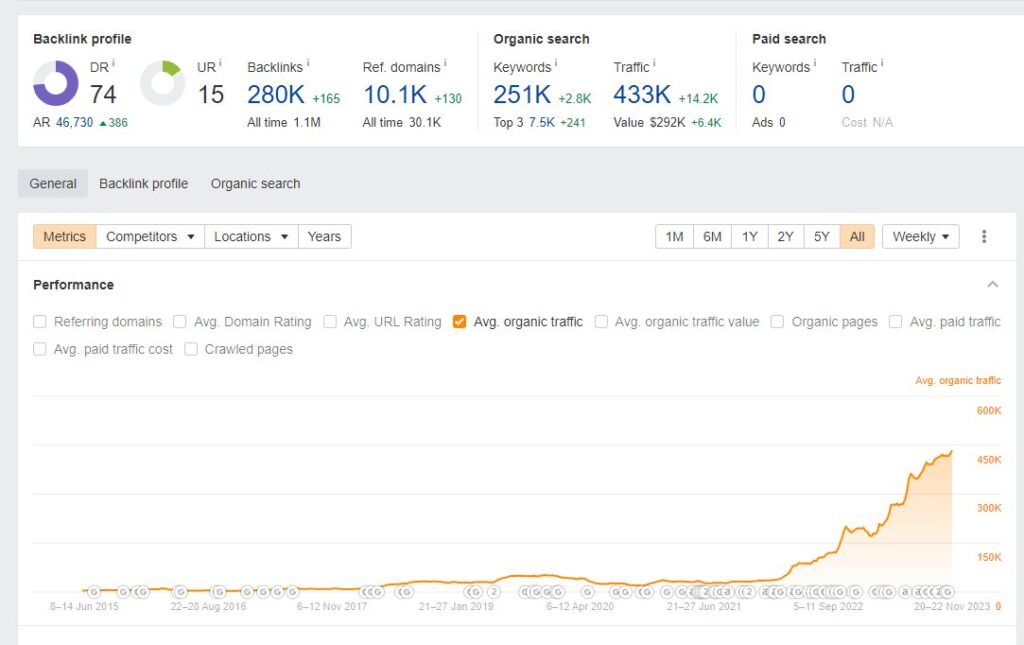Image resolution: width=1024 pixels, height=645 pixels.
Task: Uncheck Avg. organic traffic checkbox
Action: (460, 322)
